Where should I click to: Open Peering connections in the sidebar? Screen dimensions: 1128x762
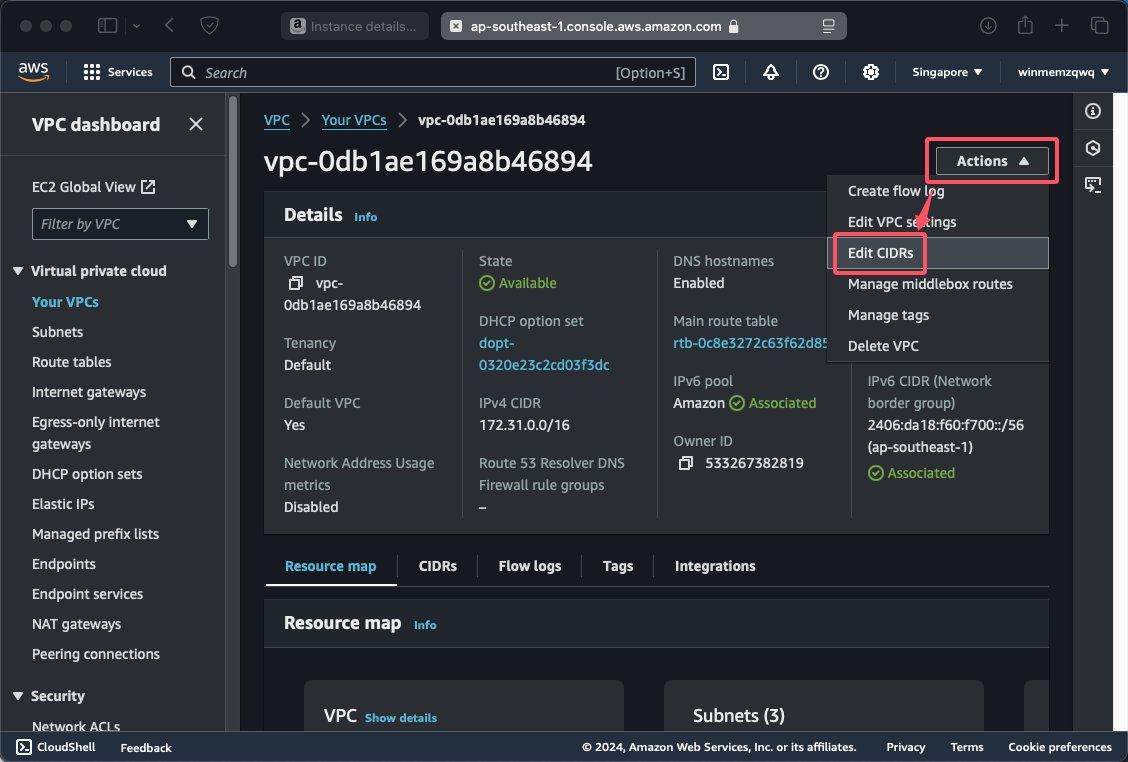[x=96, y=654]
